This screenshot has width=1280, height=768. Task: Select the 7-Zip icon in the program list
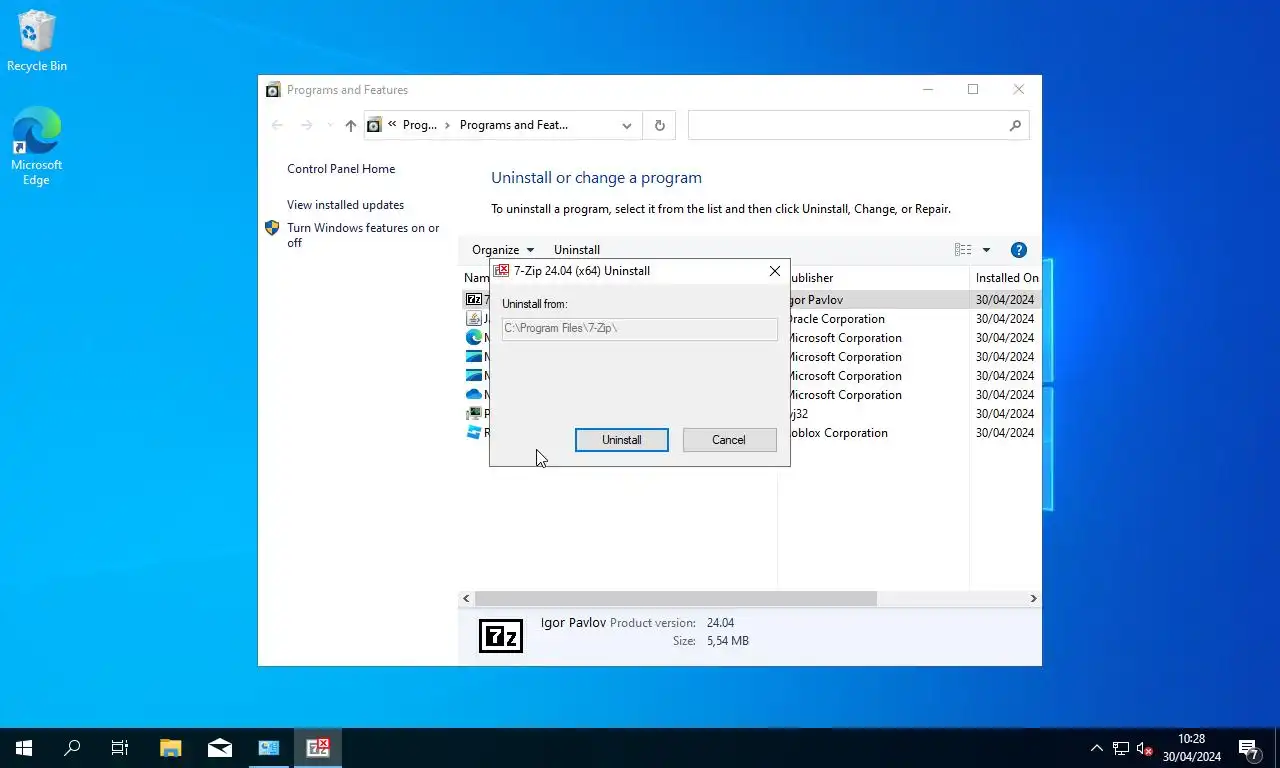point(474,299)
